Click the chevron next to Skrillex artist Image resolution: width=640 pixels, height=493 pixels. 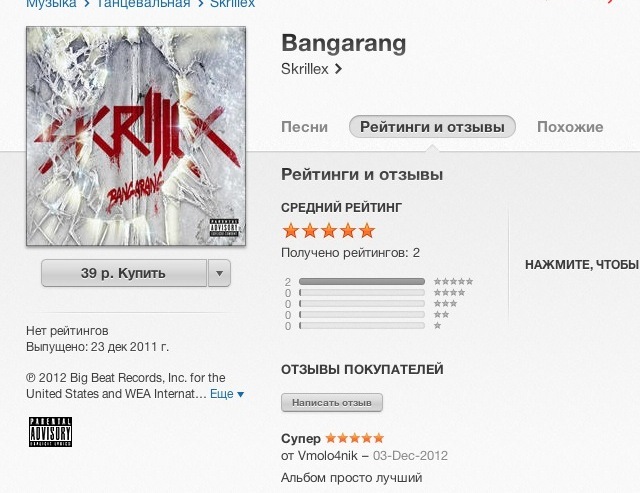338,69
